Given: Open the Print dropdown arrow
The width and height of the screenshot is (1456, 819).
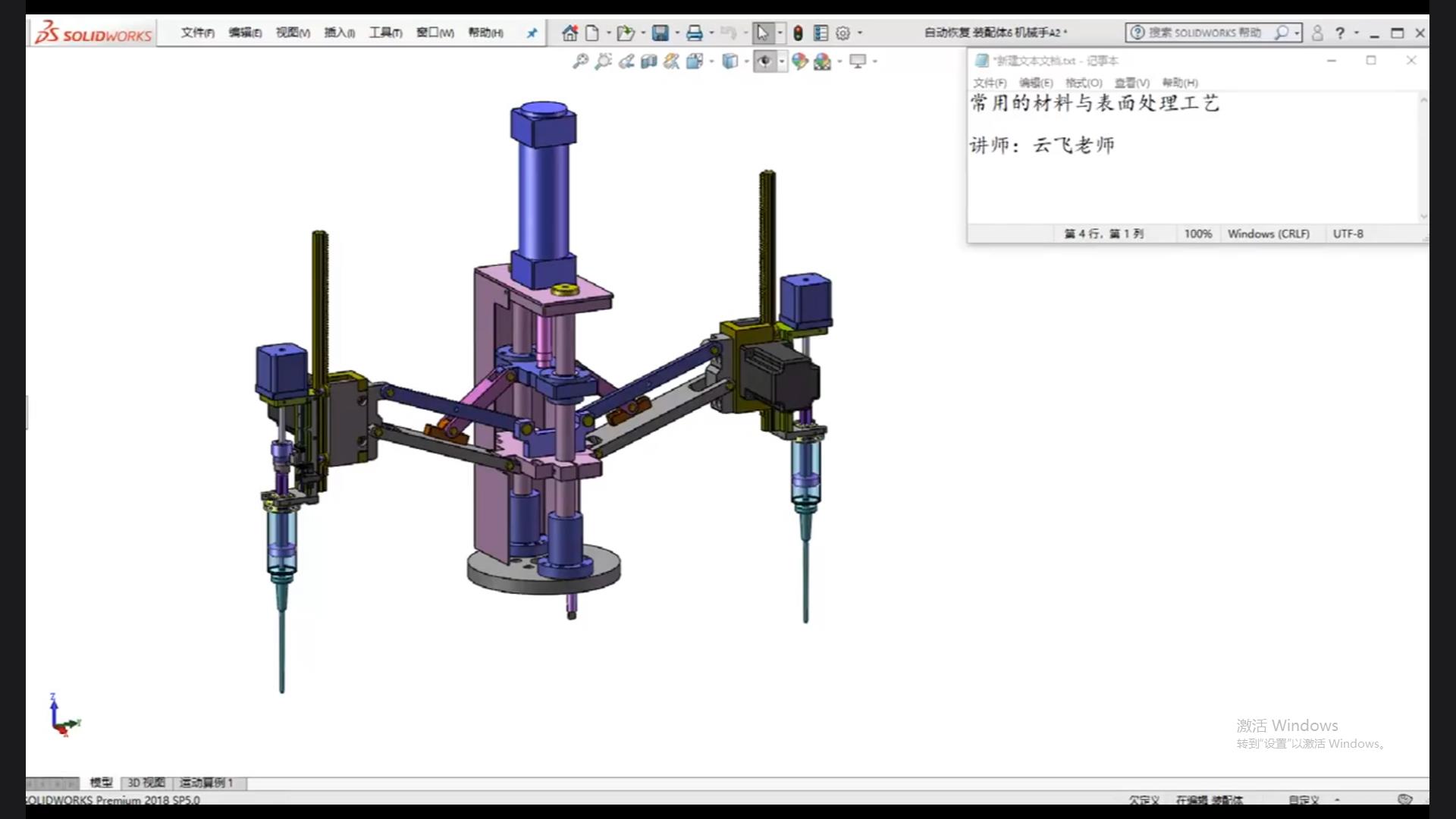Looking at the screenshot, I should click(711, 33).
